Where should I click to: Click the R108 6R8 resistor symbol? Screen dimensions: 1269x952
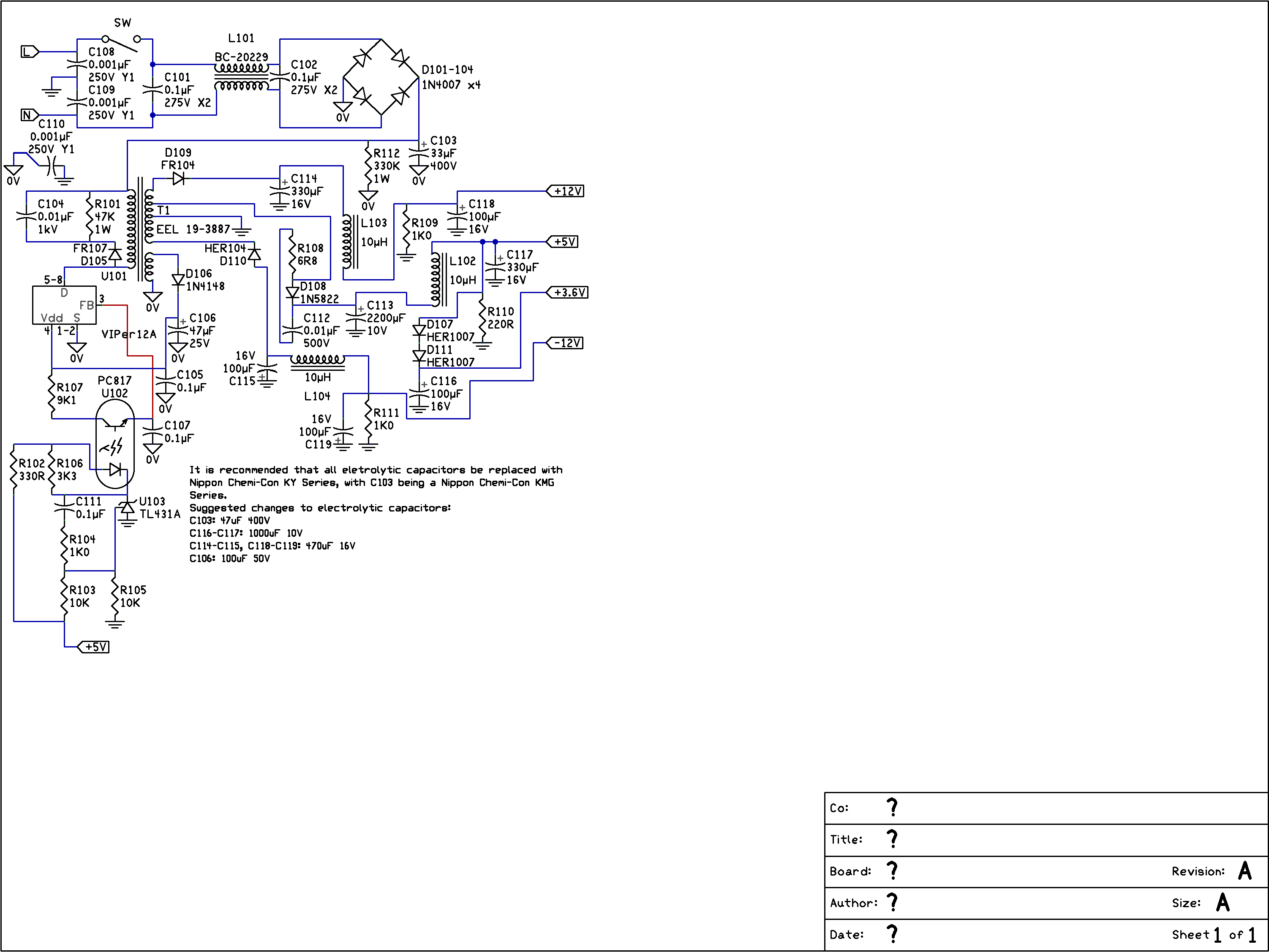293,255
